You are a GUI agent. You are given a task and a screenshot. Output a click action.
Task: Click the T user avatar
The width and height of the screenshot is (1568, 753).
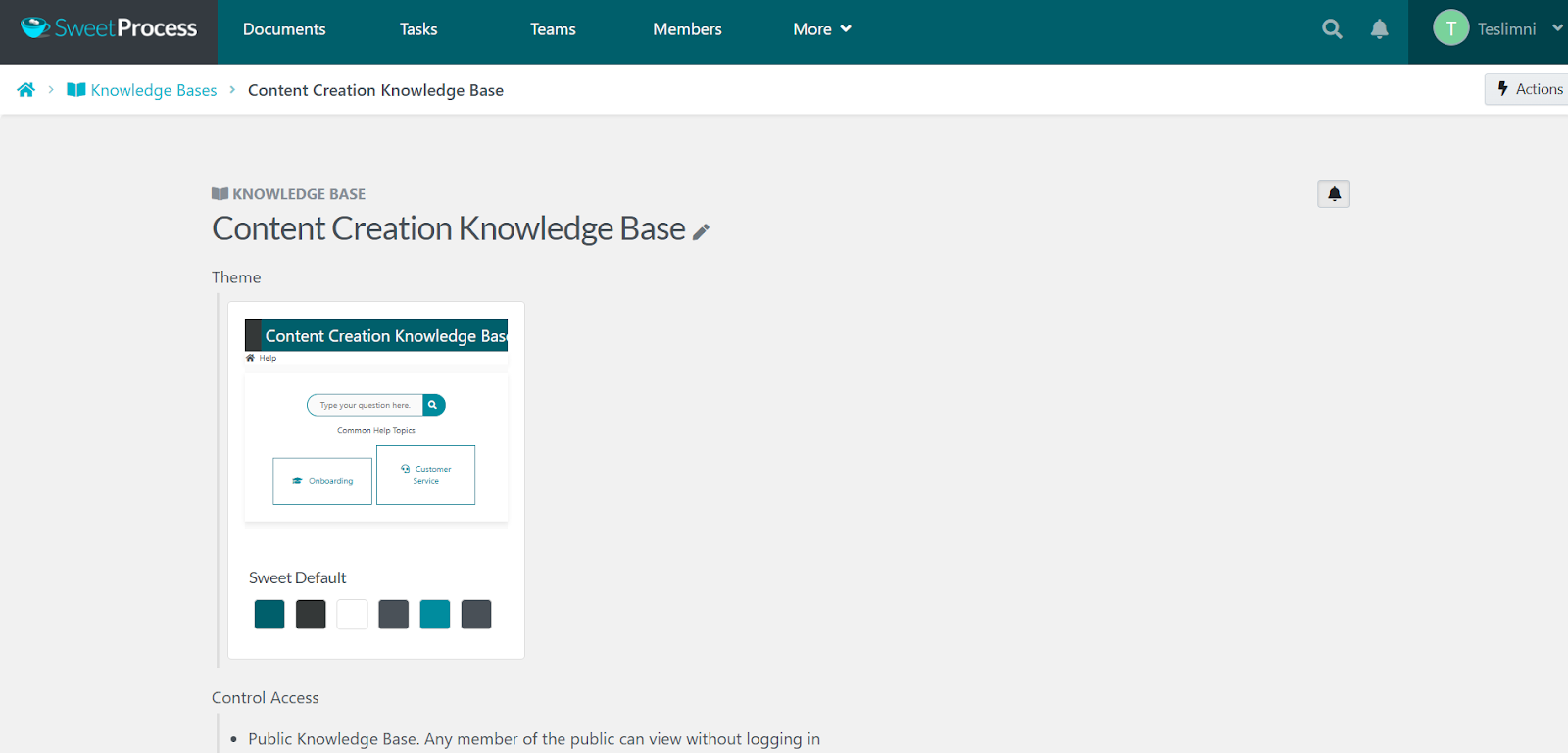click(x=1450, y=28)
